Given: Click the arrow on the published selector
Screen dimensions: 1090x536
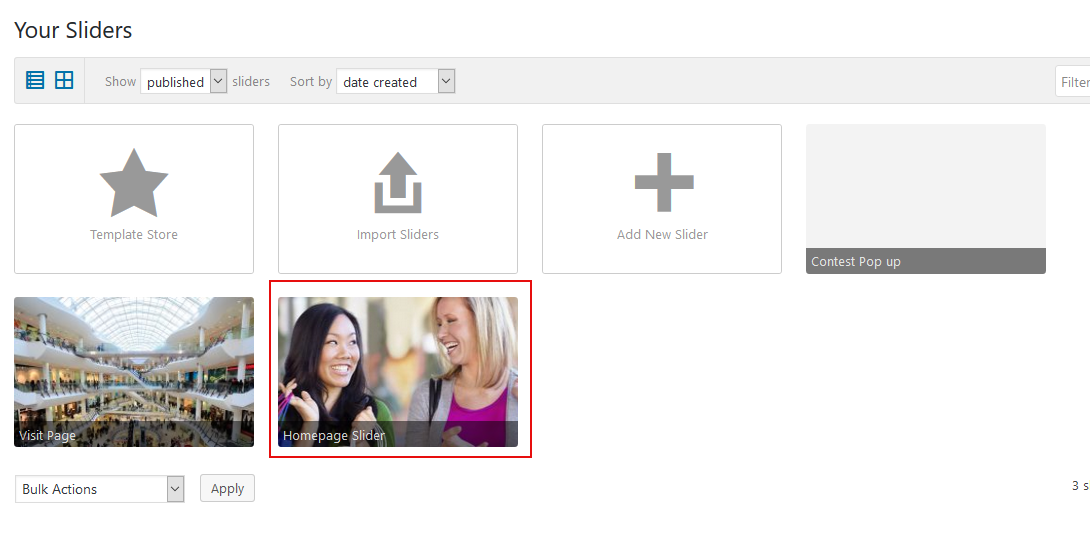Looking at the screenshot, I should [x=218, y=82].
